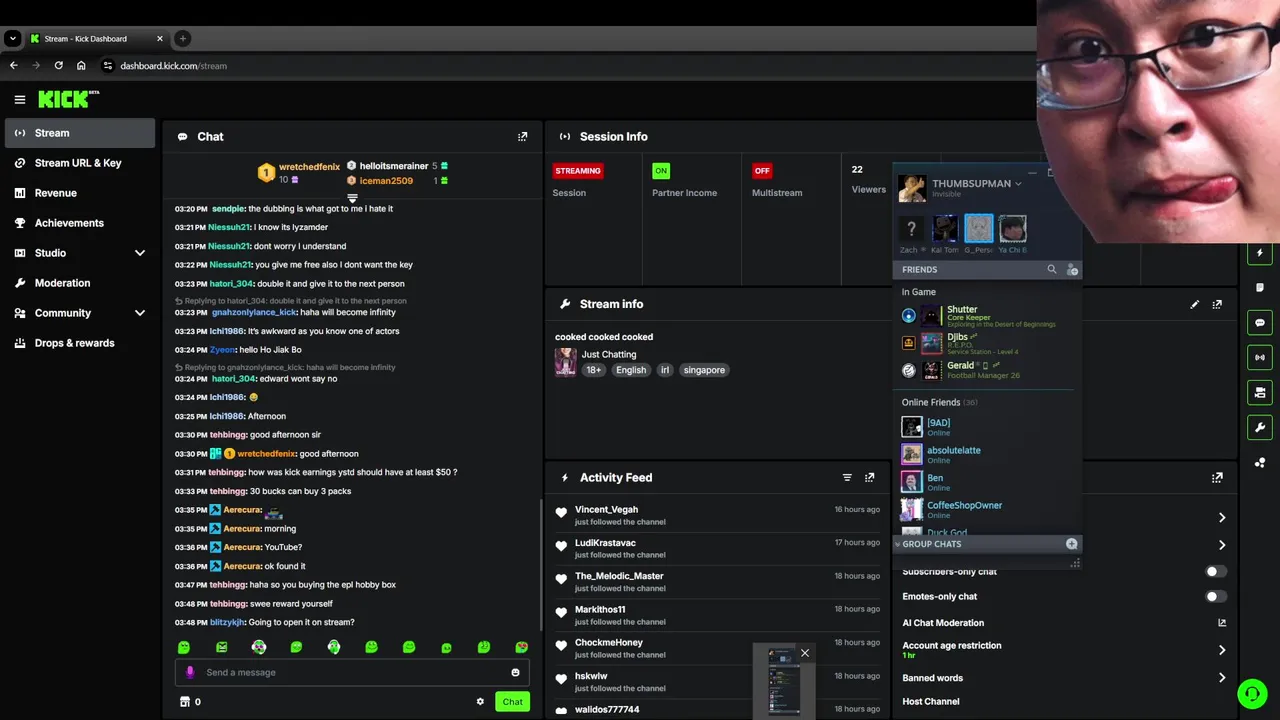
Task: Open Host Channel setting
Action: 931,702
